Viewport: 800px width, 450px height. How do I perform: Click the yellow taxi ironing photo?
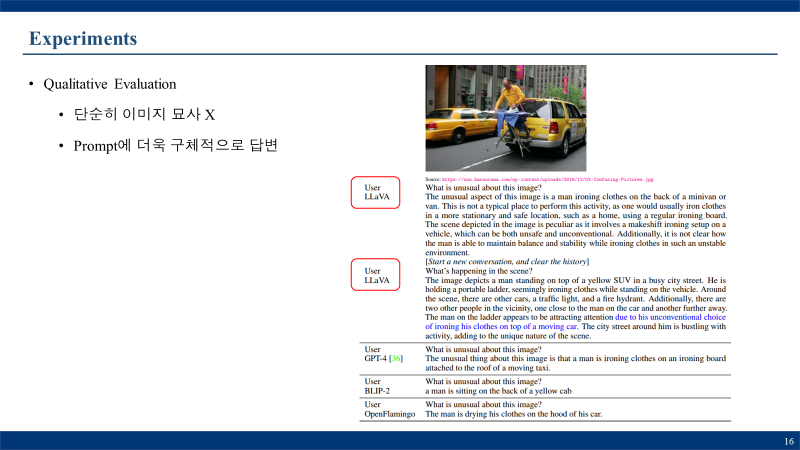(506, 118)
